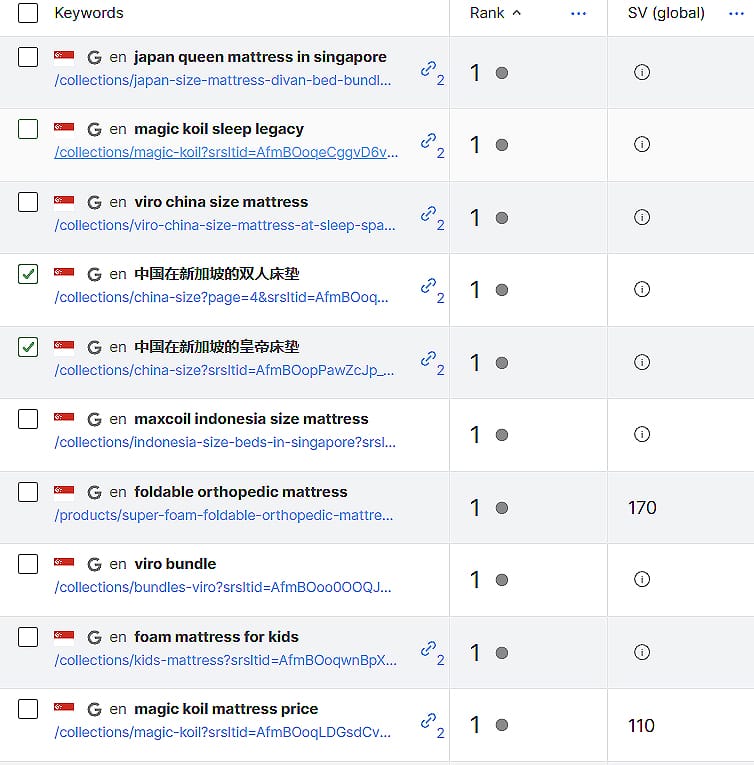
Task: Uncheck row 中国在新加坡的皇帝床垫
Action: click(28, 347)
